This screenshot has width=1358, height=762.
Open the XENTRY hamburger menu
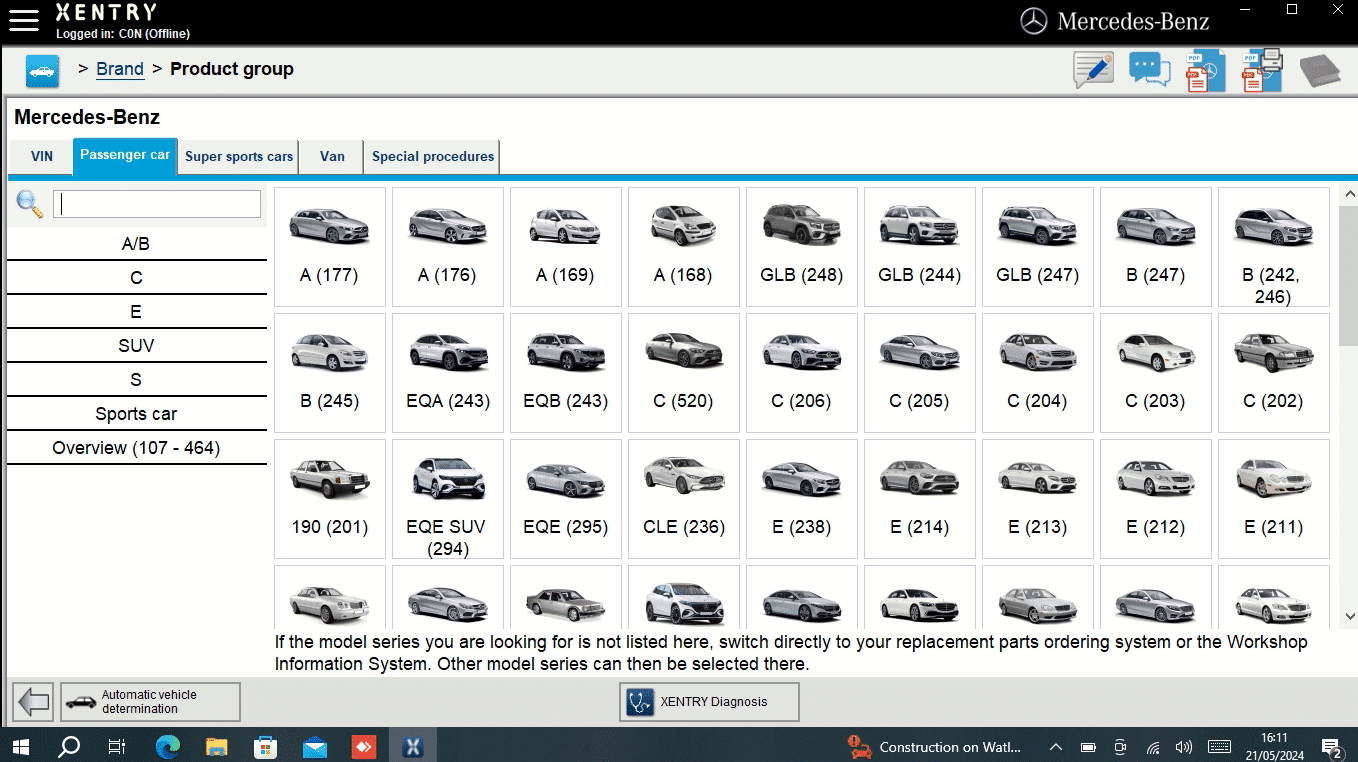click(23, 19)
